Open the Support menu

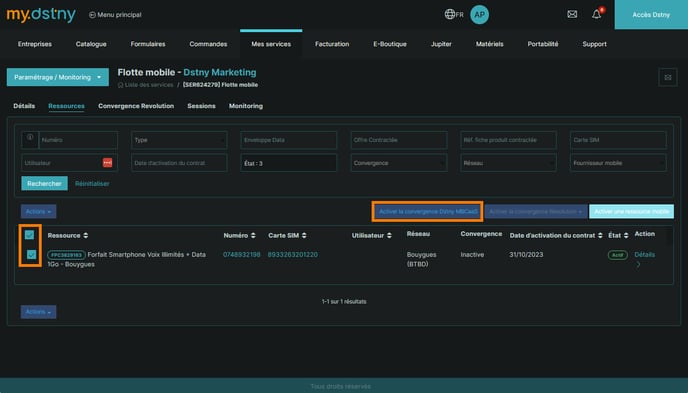pos(595,44)
